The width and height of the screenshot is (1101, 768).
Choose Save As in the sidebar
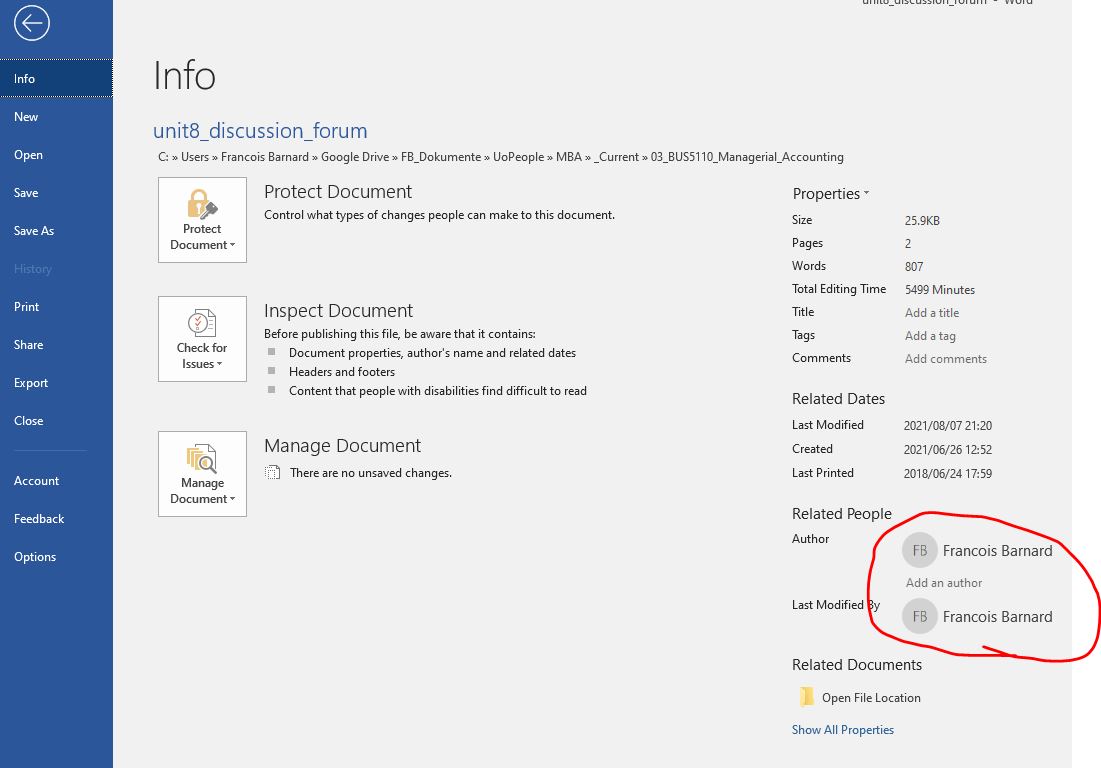point(56,230)
